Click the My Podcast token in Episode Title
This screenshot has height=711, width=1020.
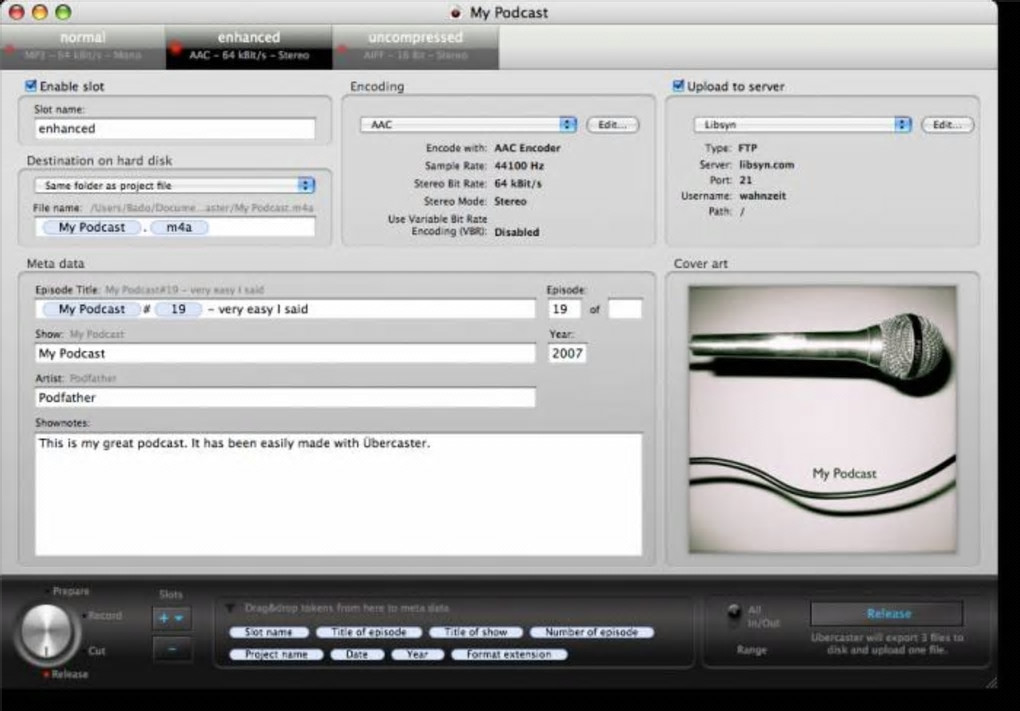tap(92, 309)
